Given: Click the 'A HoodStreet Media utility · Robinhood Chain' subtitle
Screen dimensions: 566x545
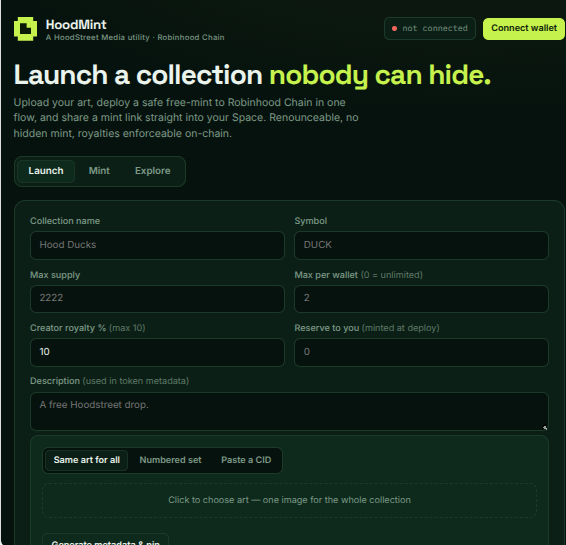Looking at the screenshot, I should click(x=135, y=38).
